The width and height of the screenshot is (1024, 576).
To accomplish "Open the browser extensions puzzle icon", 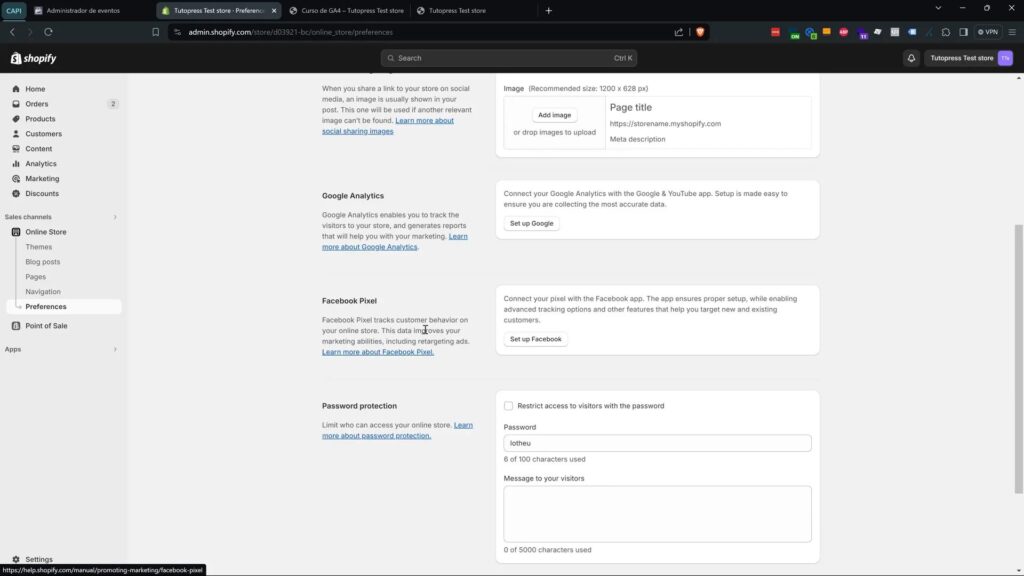I will (946, 32).
